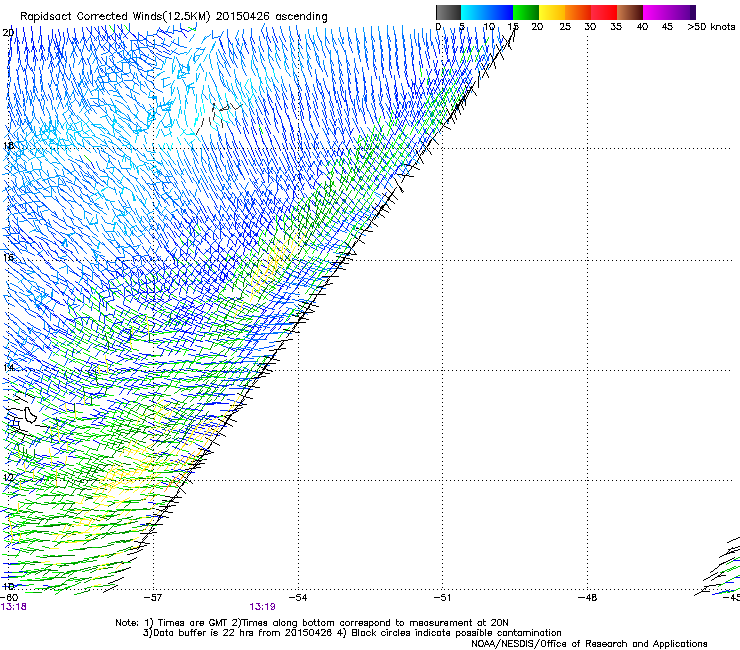Click the '20150426 ascending' text in the title
This screenshot has width=740, height=650.
click(271, 16)
